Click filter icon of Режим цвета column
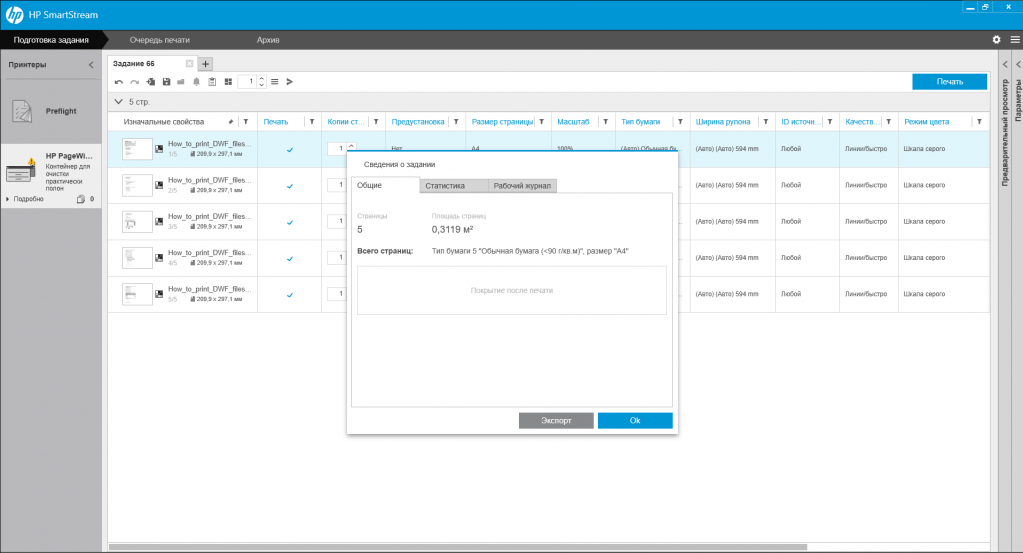 tap(979, 122)
